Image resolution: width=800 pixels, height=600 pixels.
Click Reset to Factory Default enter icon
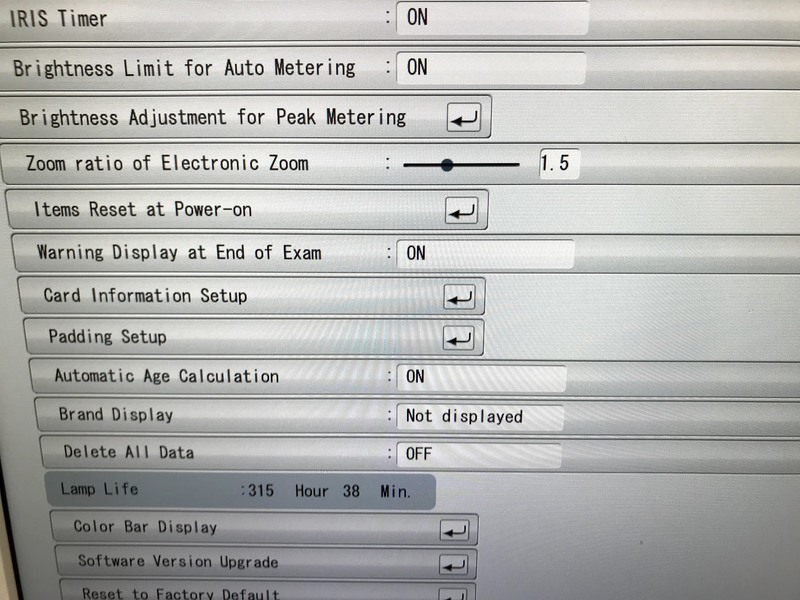pyautogui.click(x=453, y=594)
